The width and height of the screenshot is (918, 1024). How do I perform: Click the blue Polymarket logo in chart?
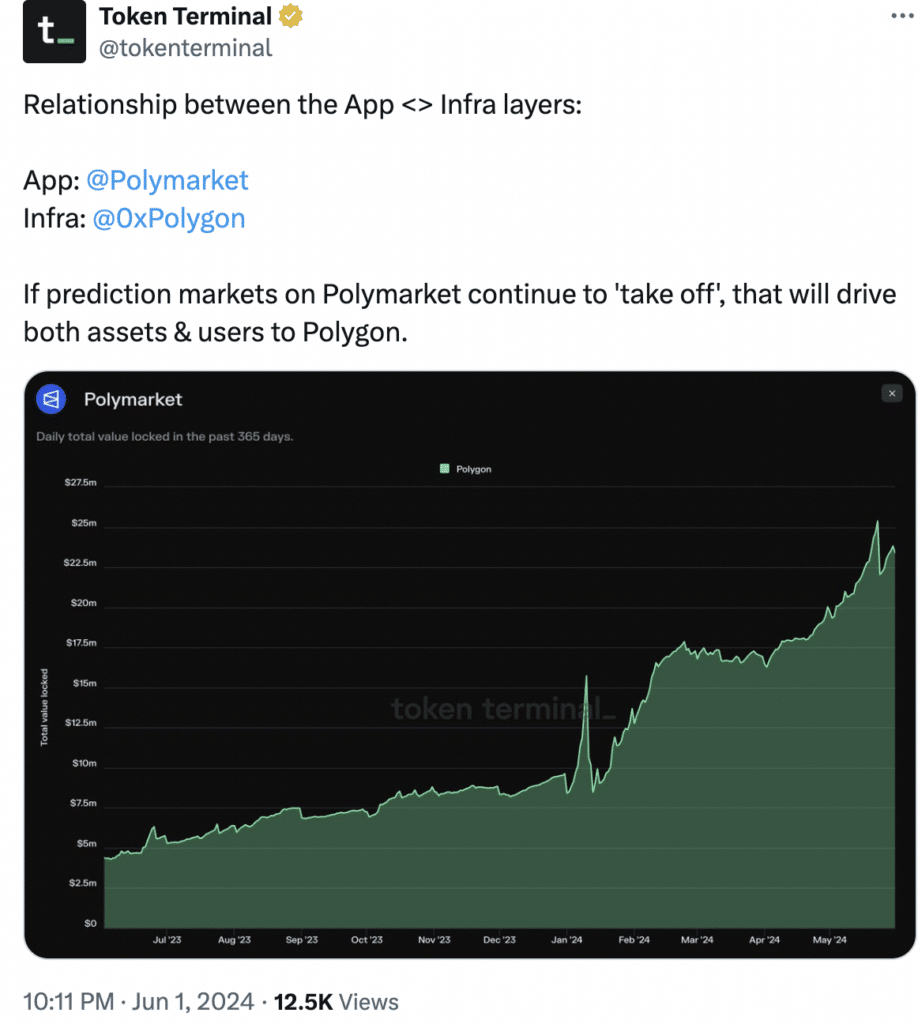pyautogui.click(x=51, y=399)
